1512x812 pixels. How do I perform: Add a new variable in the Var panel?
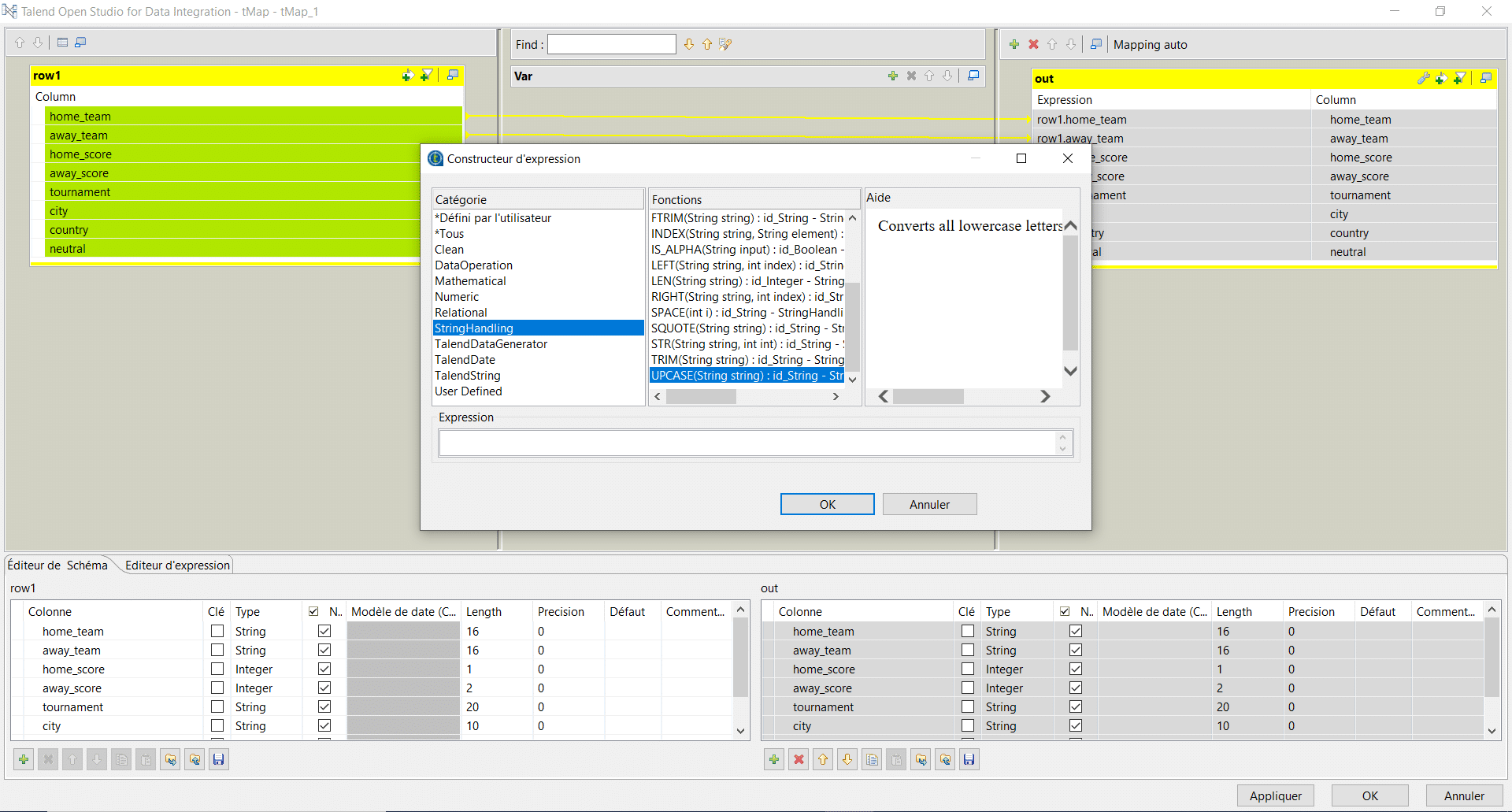coord(893,76)
